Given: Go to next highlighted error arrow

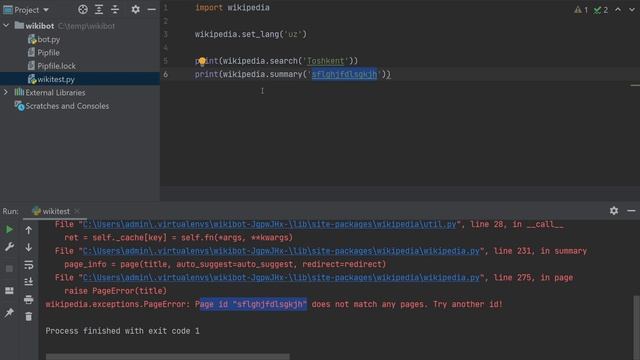Looking at the screenshot, I should coord(632,9).
